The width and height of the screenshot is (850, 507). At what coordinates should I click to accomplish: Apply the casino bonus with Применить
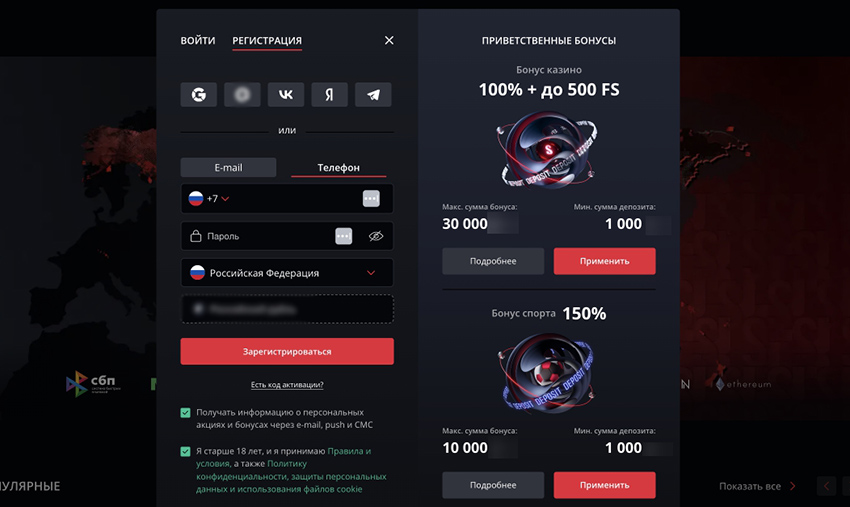pos(604,261)
